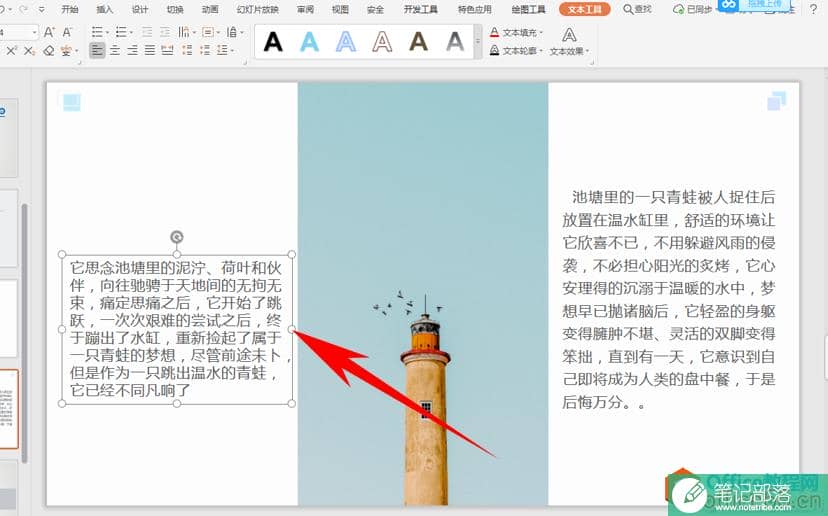Switch to the 切换 tab
Screen dimensions: 828x516
(175, 9)
